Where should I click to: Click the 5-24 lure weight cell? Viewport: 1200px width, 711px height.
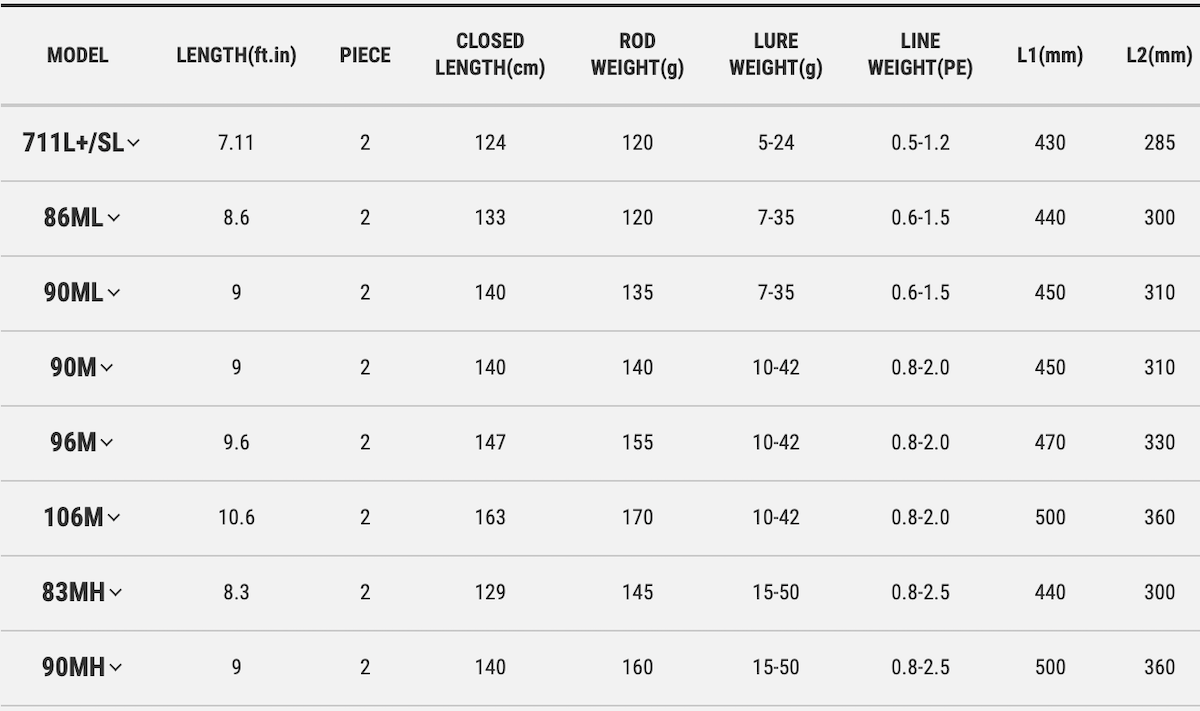click(x=776, y=143)
